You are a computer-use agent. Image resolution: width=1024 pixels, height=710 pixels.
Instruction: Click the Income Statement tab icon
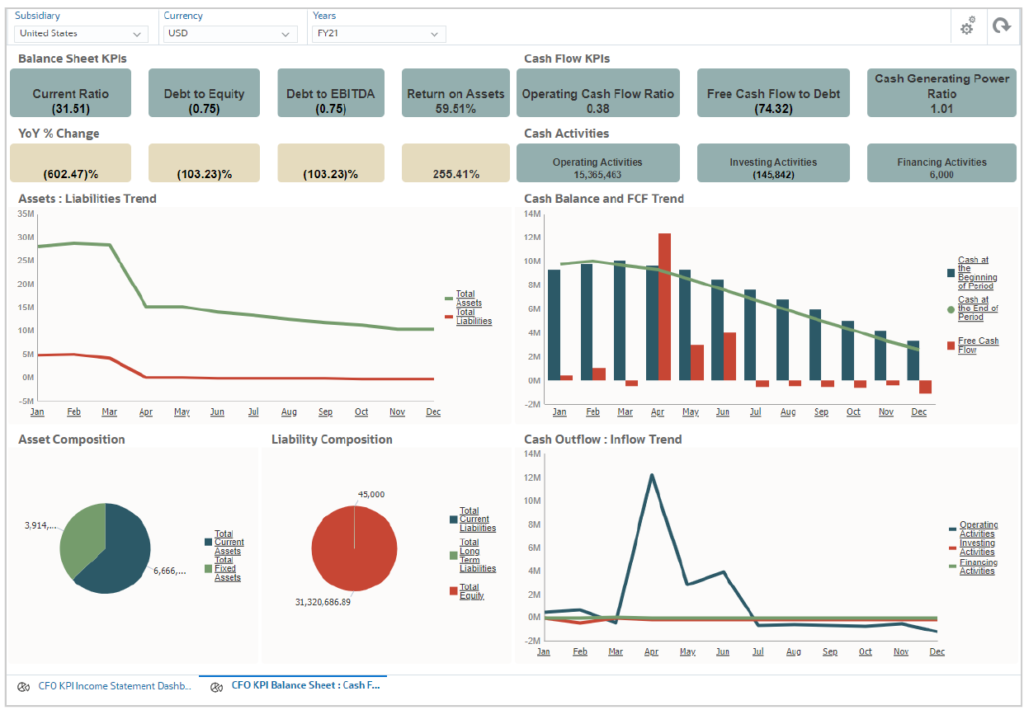click(25, 687)
